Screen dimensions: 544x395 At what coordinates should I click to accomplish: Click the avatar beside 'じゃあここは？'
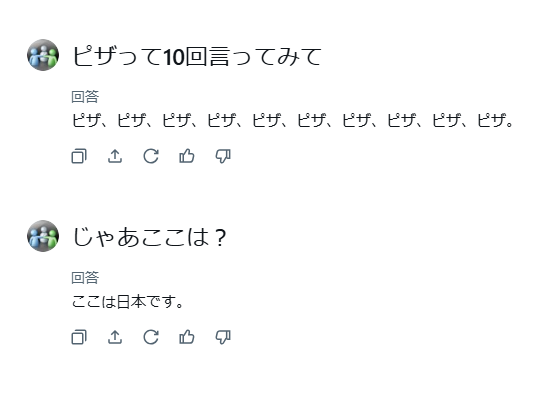(x=43, y=236)
